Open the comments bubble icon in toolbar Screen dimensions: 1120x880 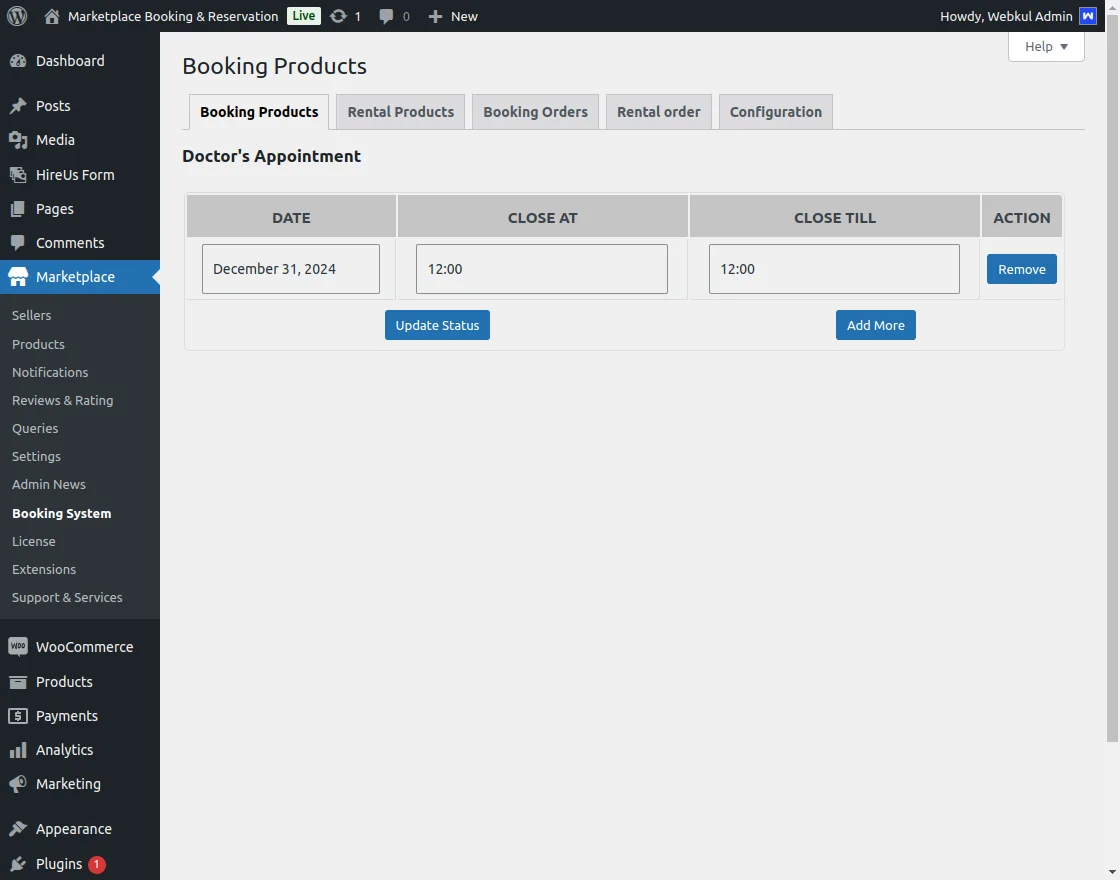387,16
